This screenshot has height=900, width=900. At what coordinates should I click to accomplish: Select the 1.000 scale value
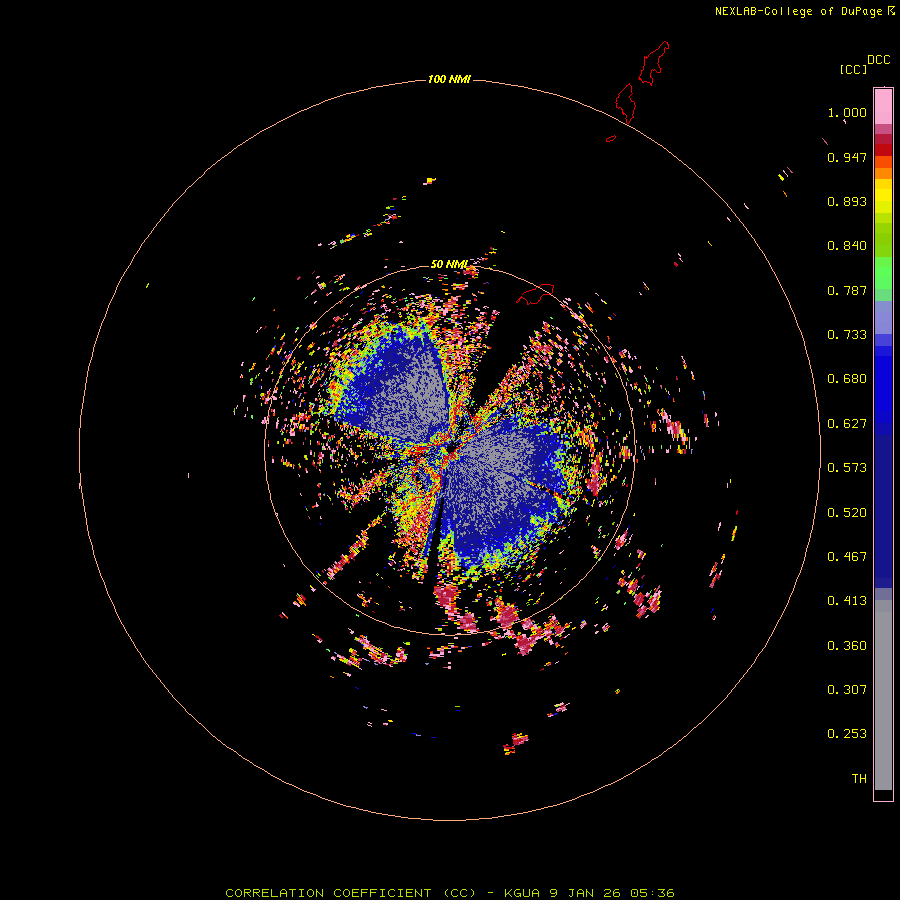pyautogui.click(x=847, y=112)
